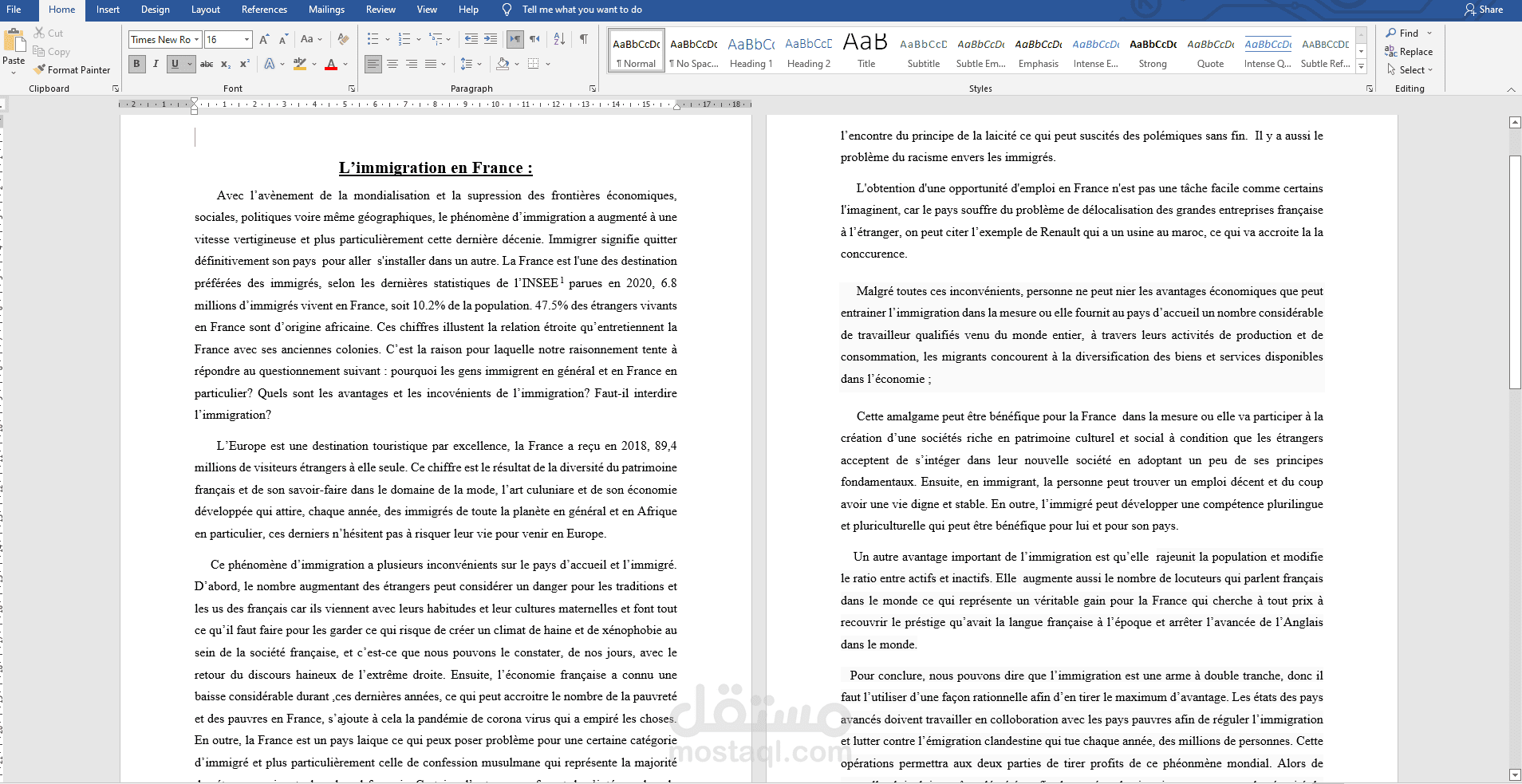This screenshot has height=784, width=1522.
Task: Click the Line and Paragraph Spacing icon
Action: click(467, 64)
